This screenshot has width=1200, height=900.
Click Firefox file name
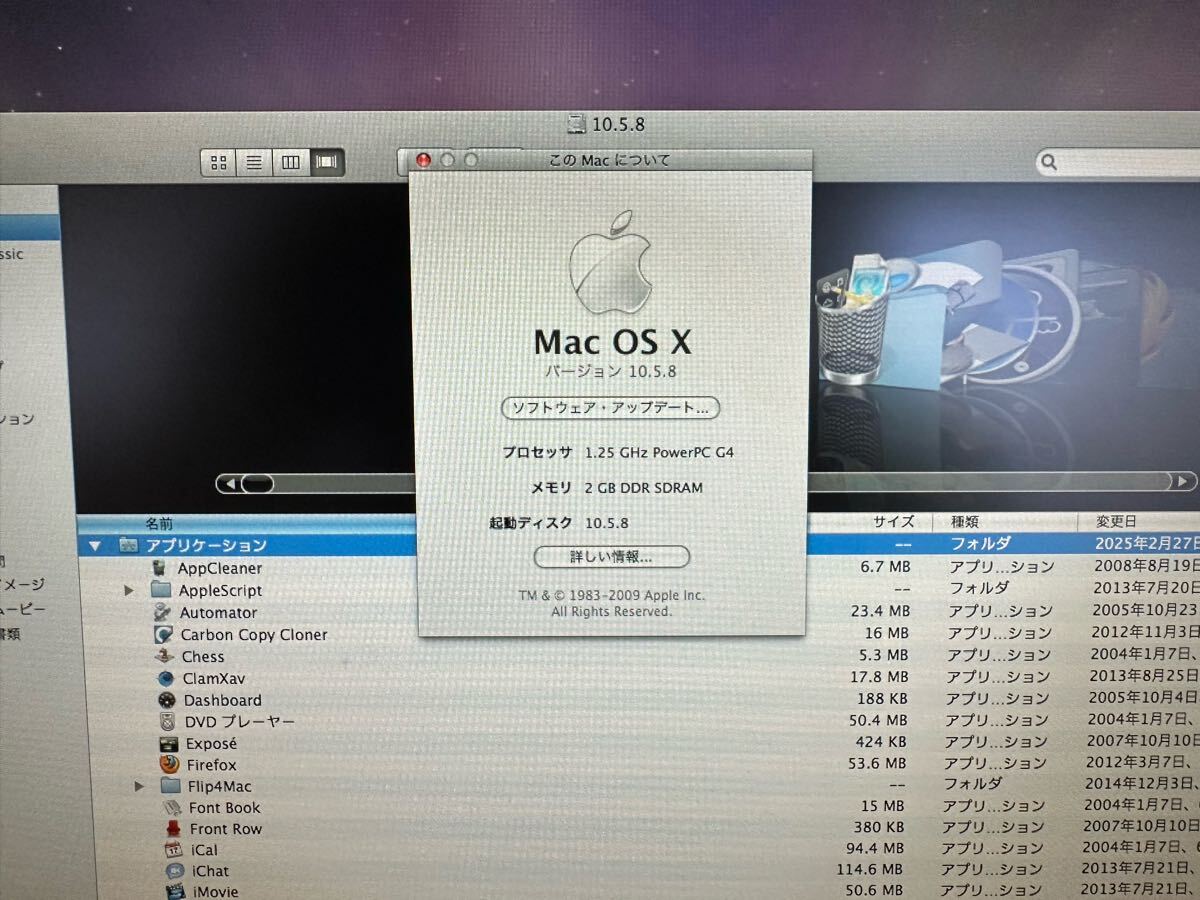(212, 765)
